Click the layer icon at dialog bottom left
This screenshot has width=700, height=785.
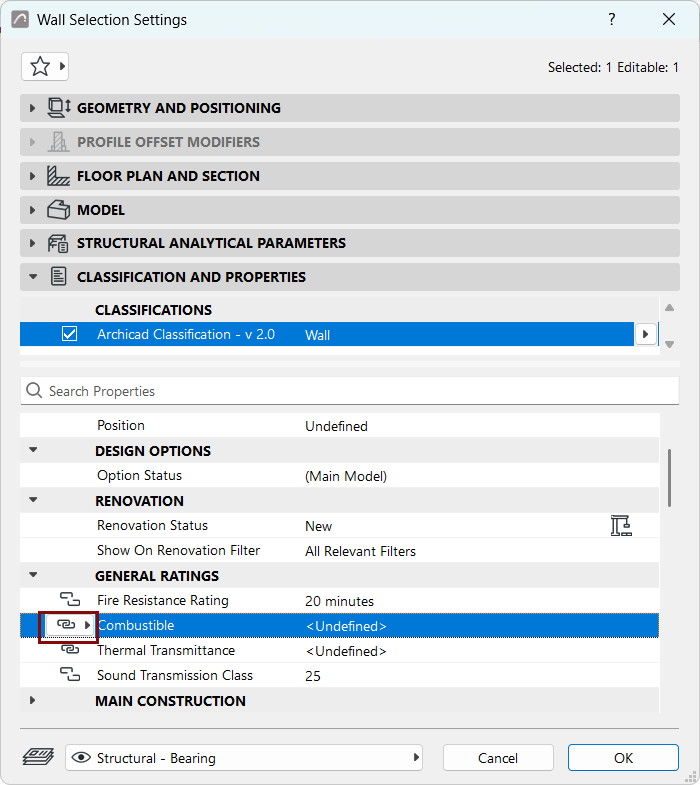pyautogui.click(x=38, y=757)
